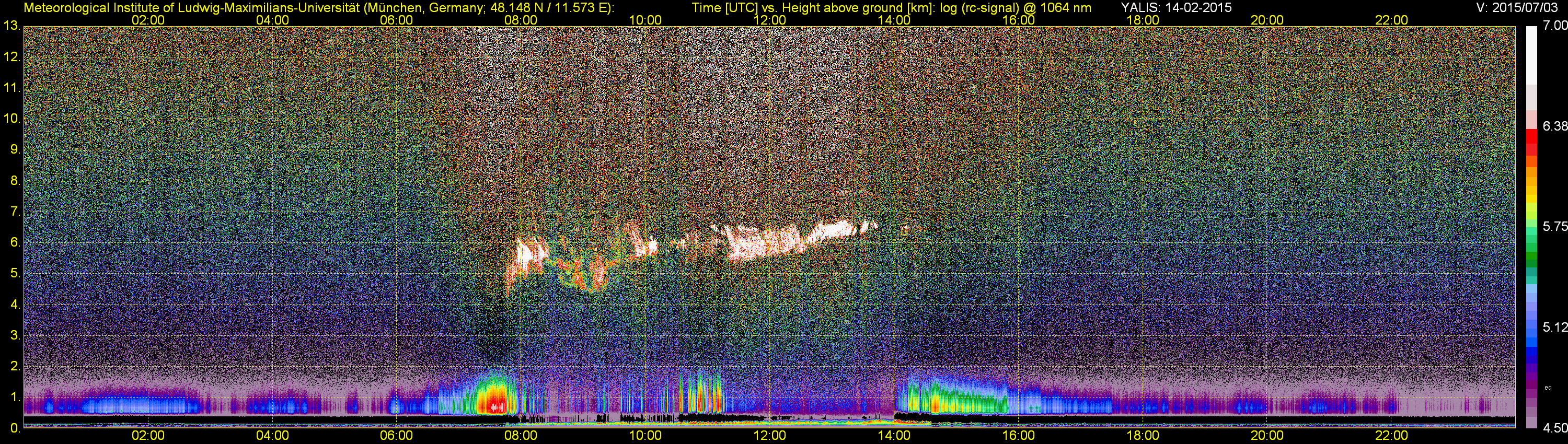Click the 12:00 label on the top time axis

coord(769,20)
